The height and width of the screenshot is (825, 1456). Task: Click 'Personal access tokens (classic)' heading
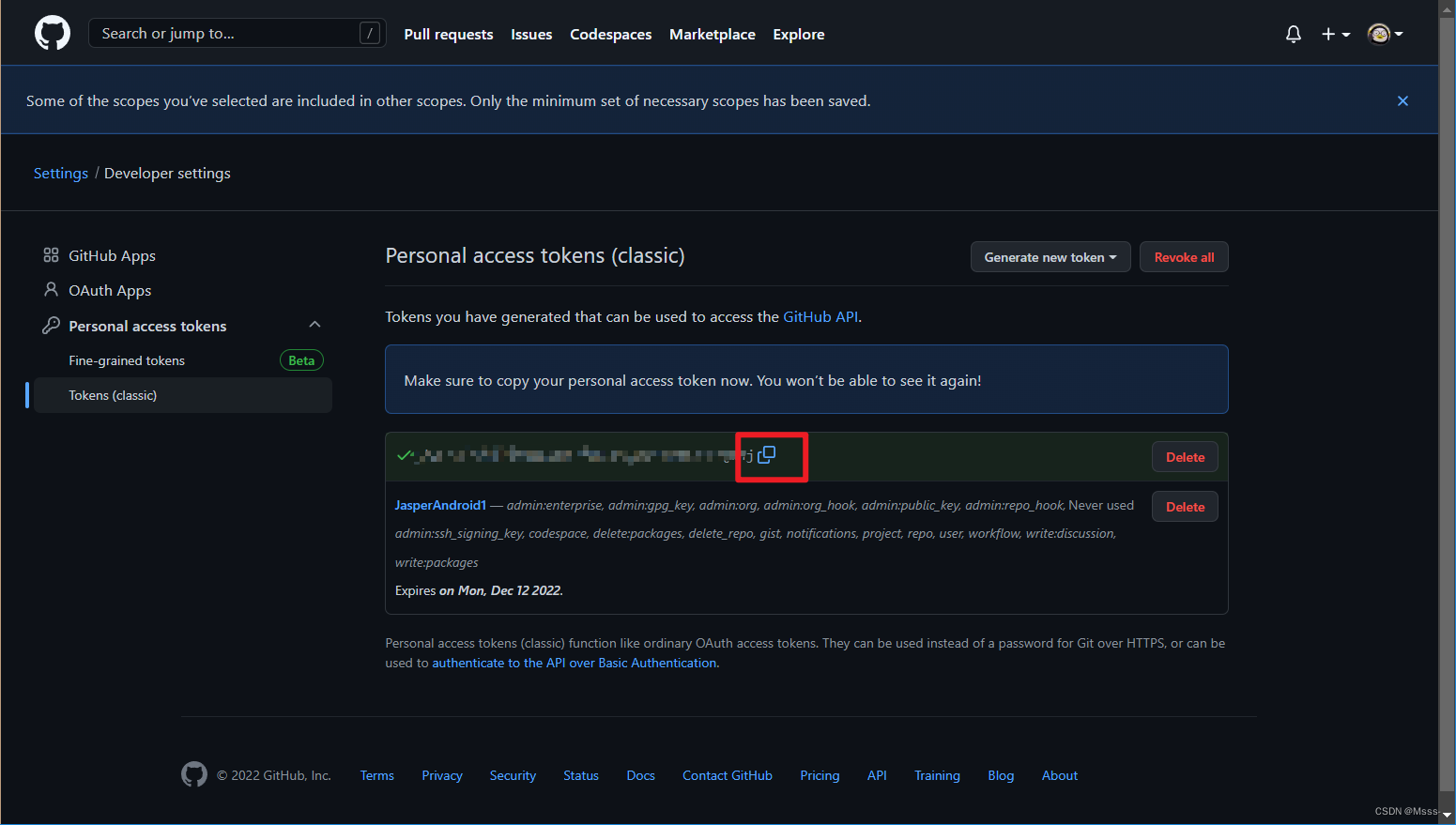click(535, 255)
